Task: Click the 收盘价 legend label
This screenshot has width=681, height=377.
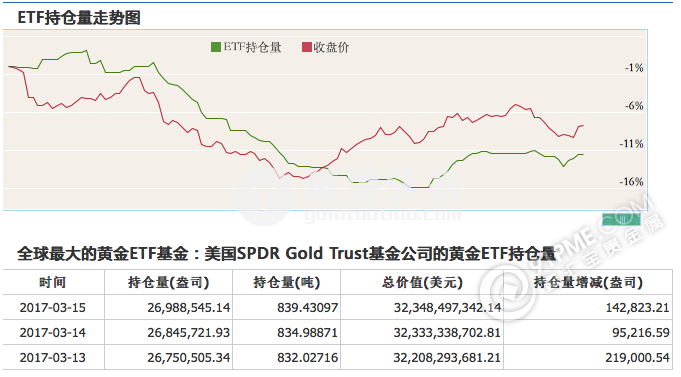Action: (331, 47)
